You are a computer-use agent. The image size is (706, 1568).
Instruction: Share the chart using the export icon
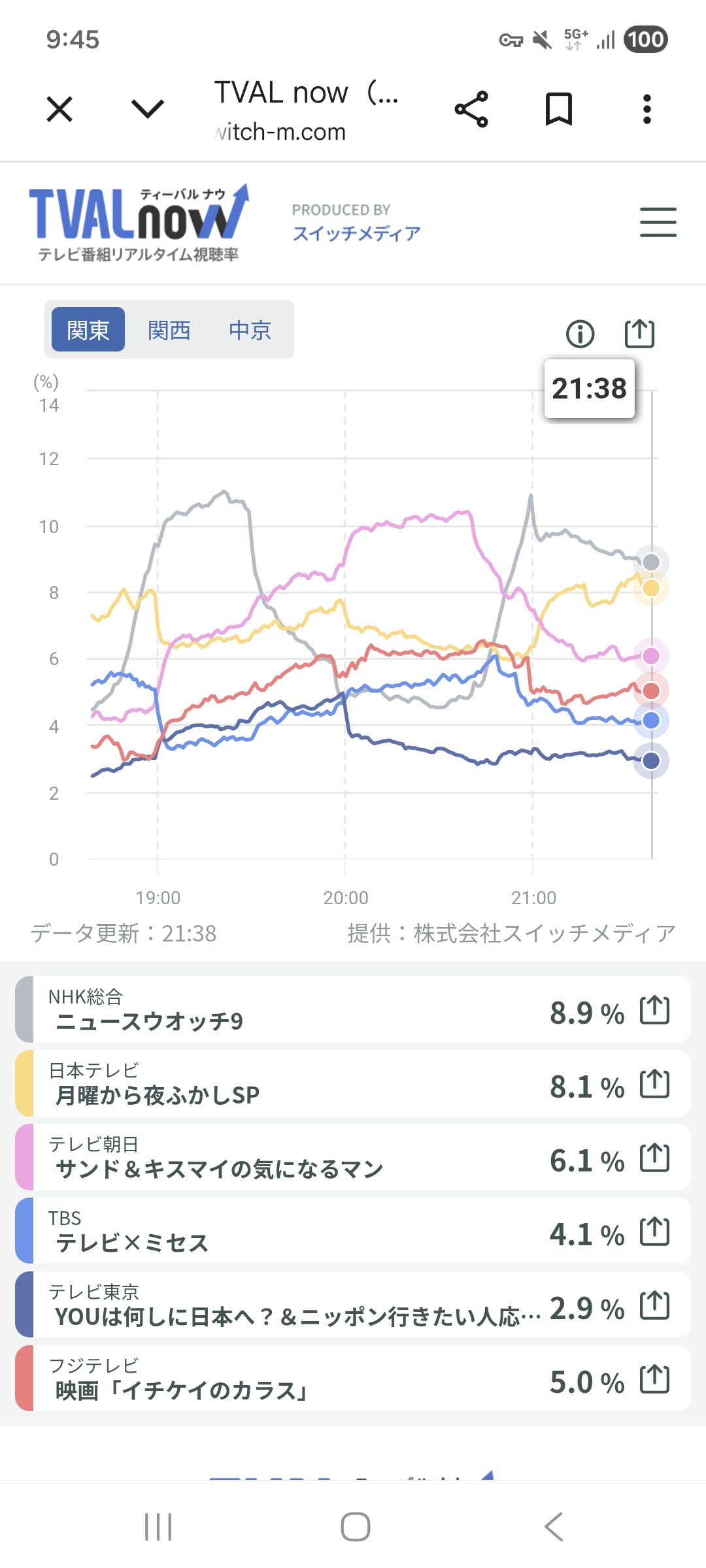point(639,333)
